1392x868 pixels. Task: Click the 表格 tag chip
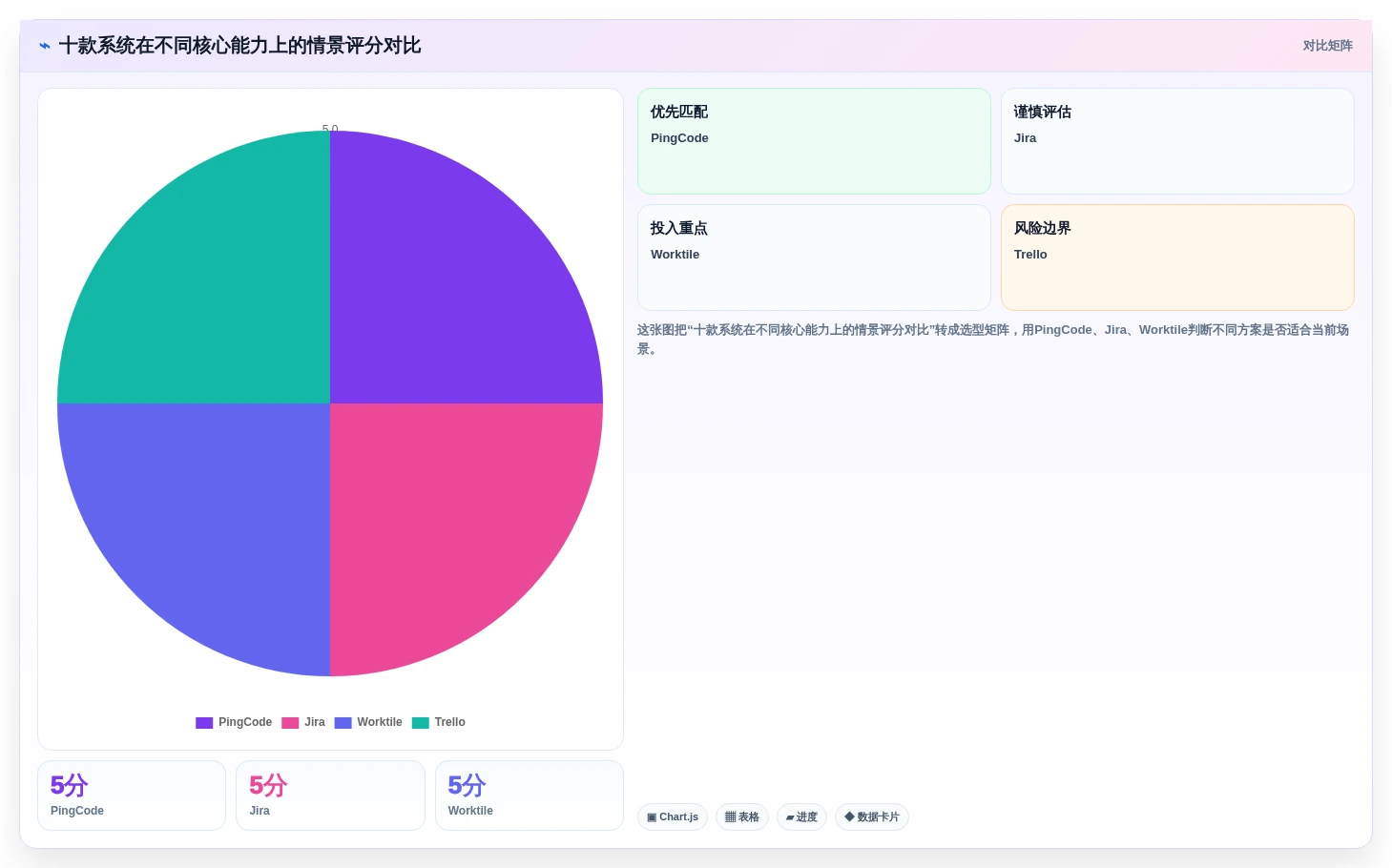742,817
